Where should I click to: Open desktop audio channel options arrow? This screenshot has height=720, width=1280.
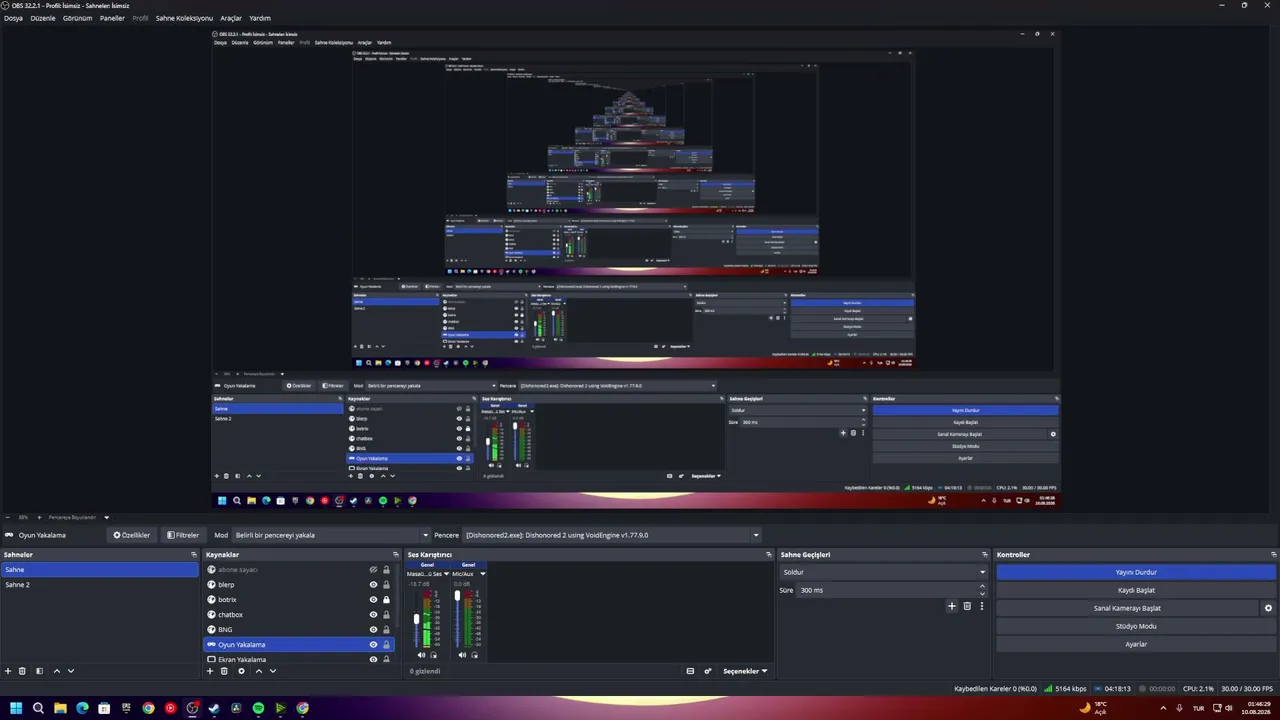pyautogui.click(x=446, y=574)
